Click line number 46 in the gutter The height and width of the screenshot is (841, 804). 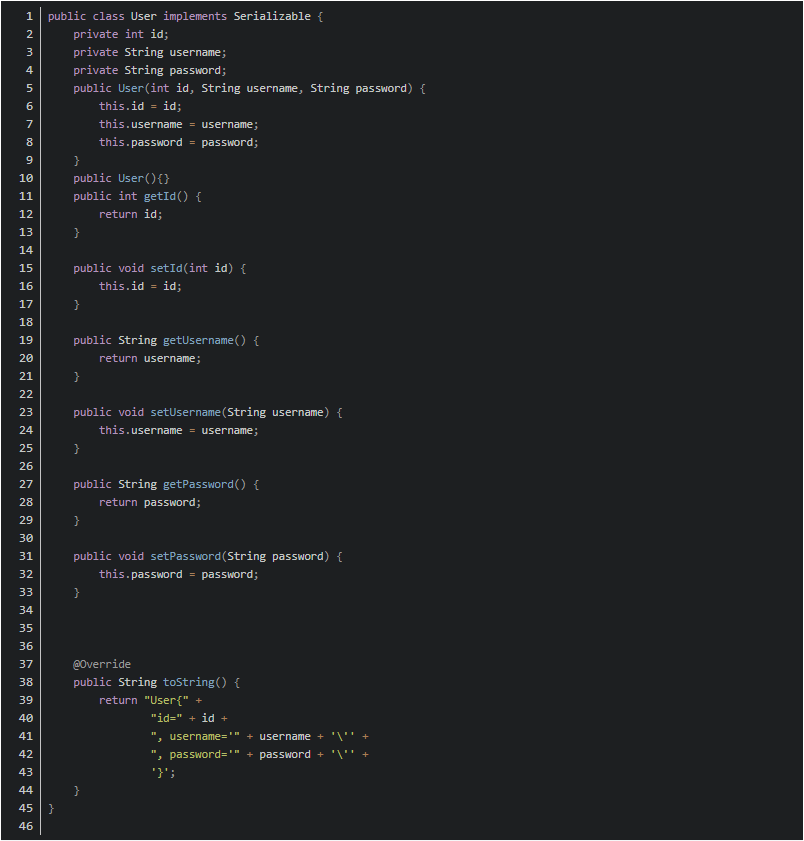click(x=26, y=826)
